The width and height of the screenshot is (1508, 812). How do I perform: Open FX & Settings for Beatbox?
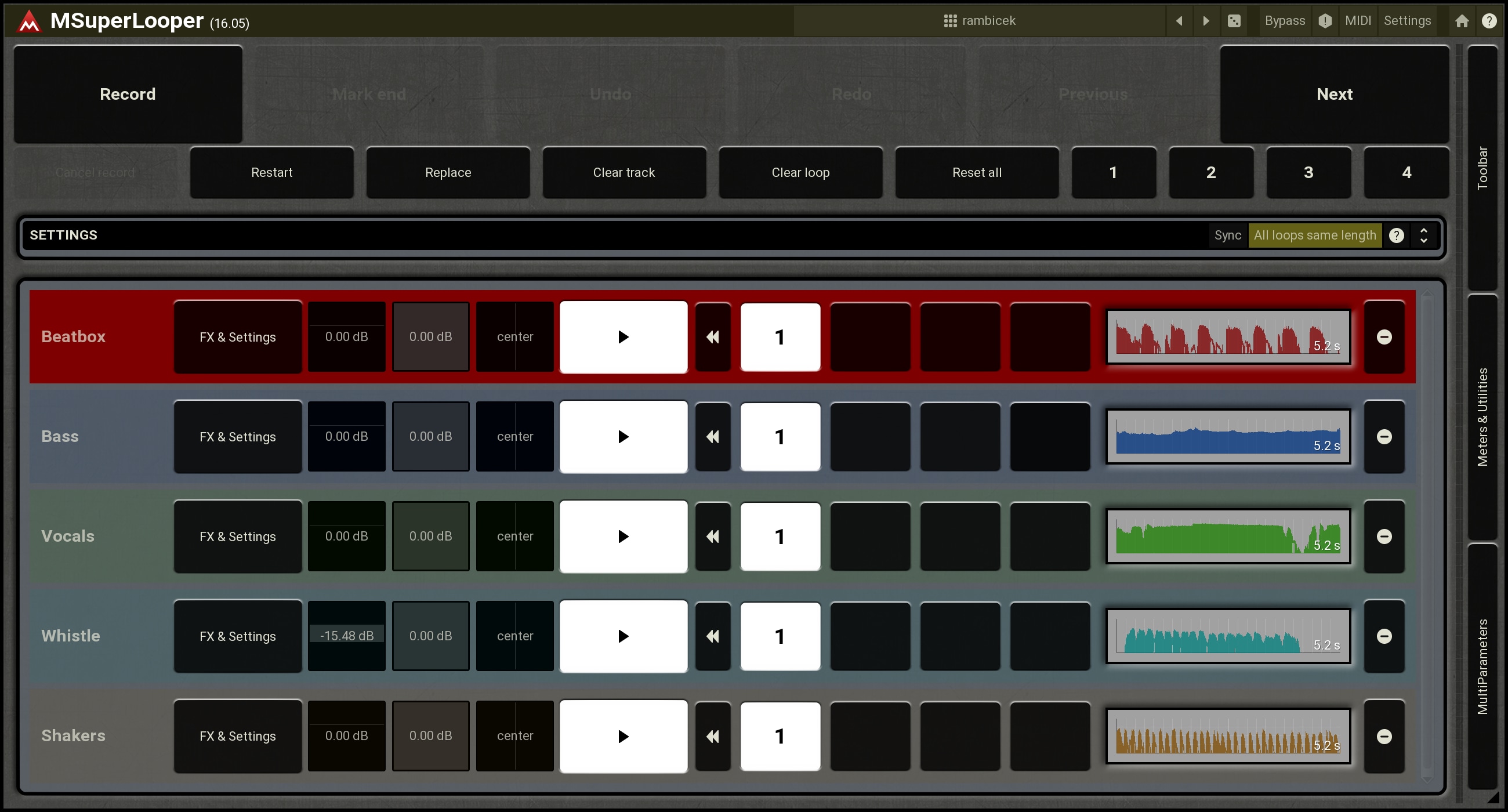tap(238, 337)
